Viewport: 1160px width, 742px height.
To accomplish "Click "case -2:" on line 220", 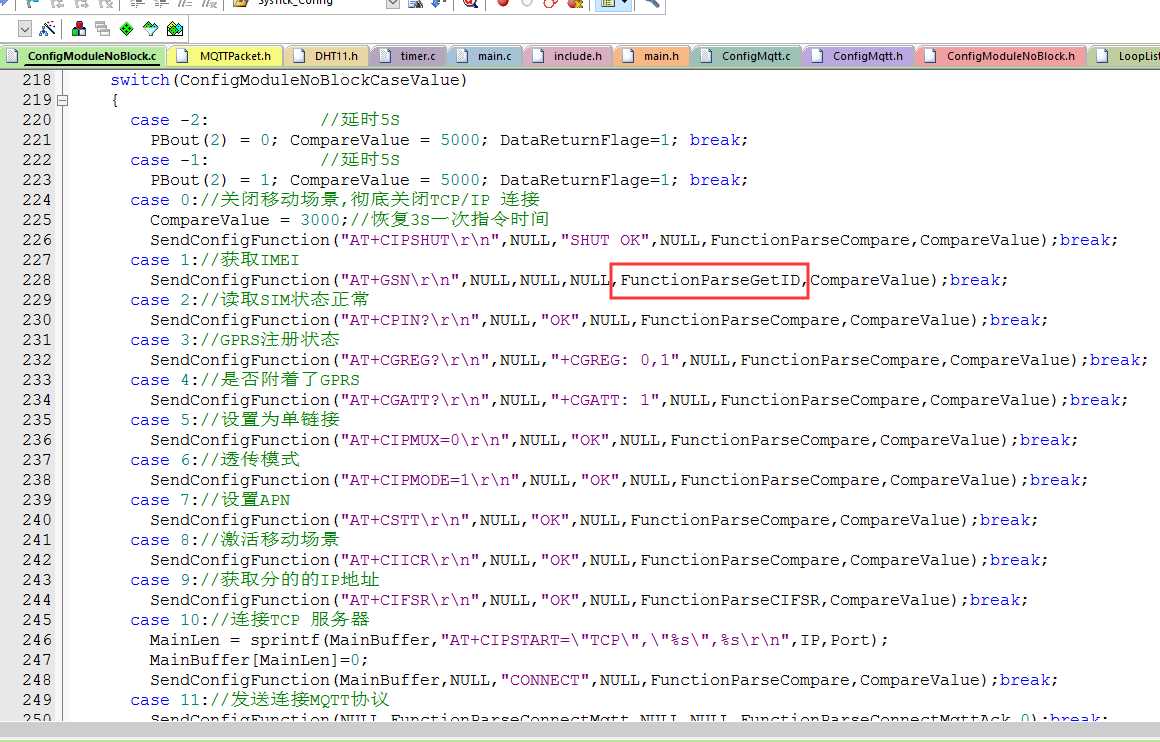I will pyautogui.click(x=169, y=120).
